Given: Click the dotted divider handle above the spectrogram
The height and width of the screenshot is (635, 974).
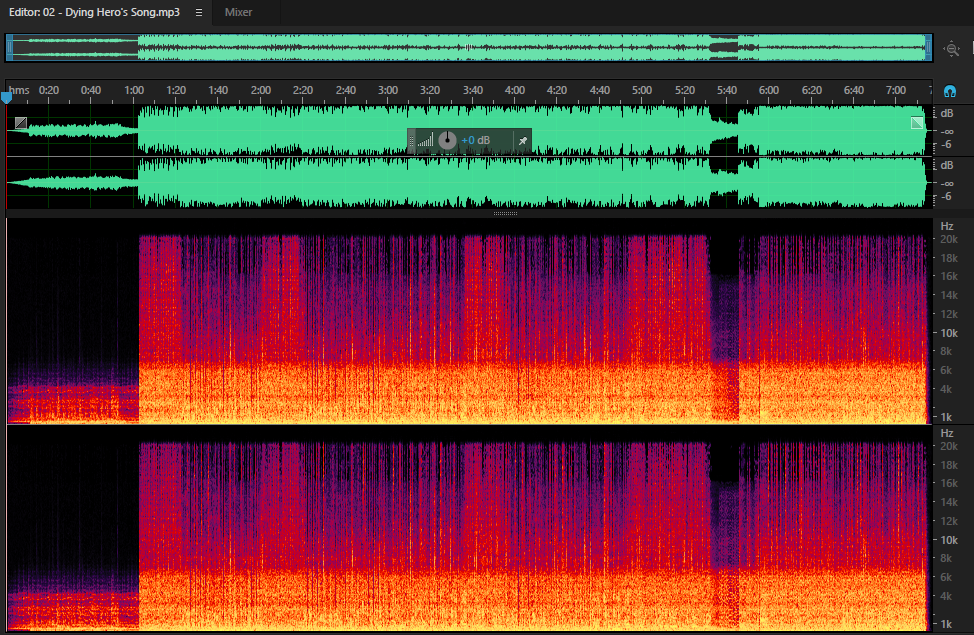Looking at the screenshot, I should pyautogui.click(x=505, y=213).
